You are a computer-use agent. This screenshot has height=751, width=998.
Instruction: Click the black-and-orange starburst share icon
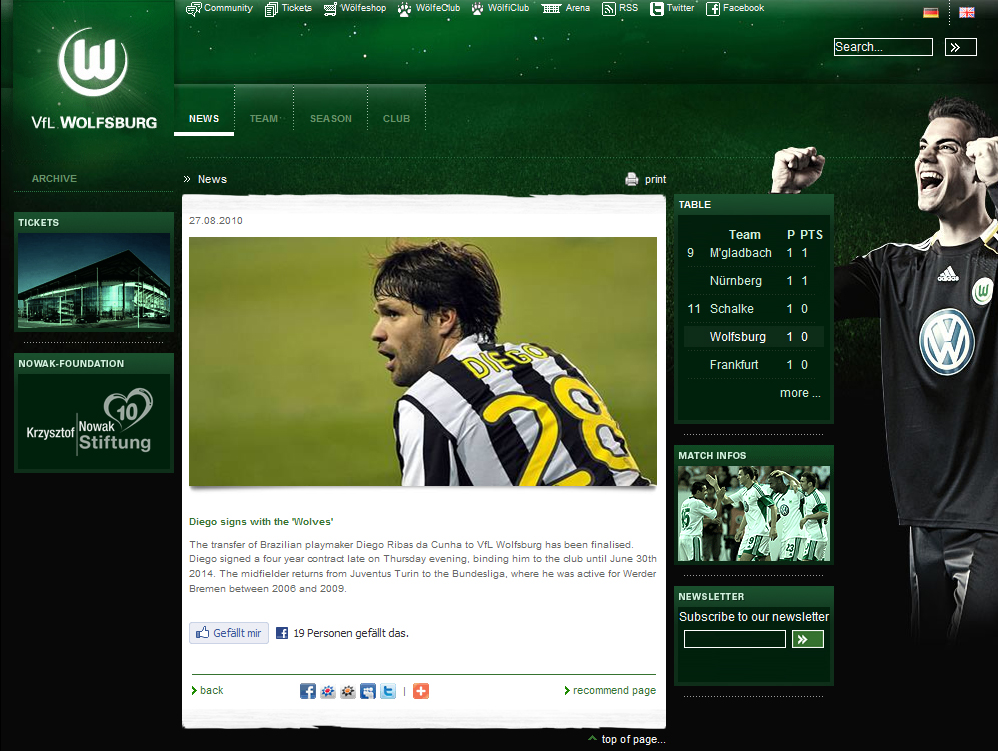(348, 691)
